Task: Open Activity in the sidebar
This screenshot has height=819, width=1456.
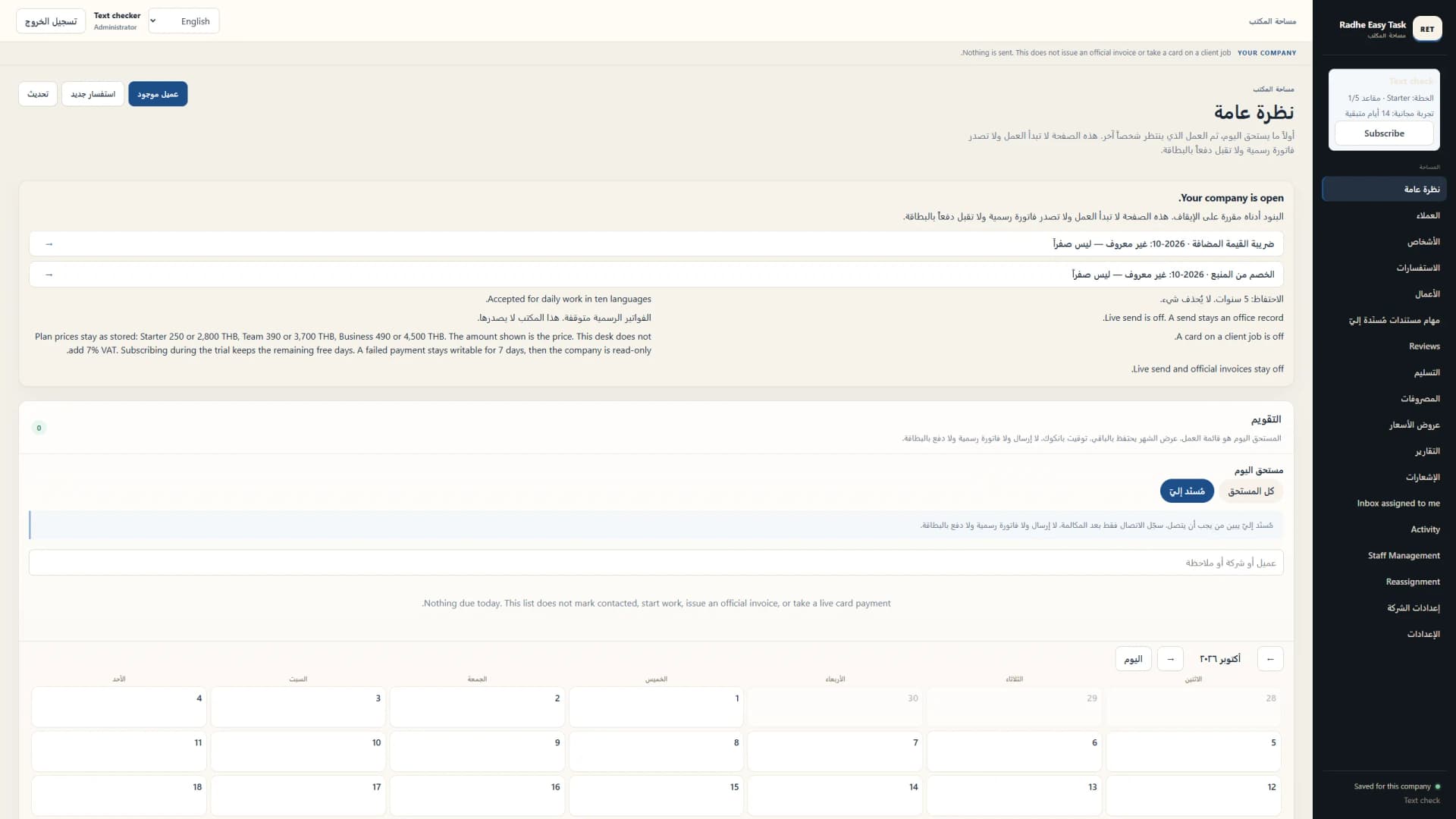Action: pyautogui.click(x=1384, y=529)
